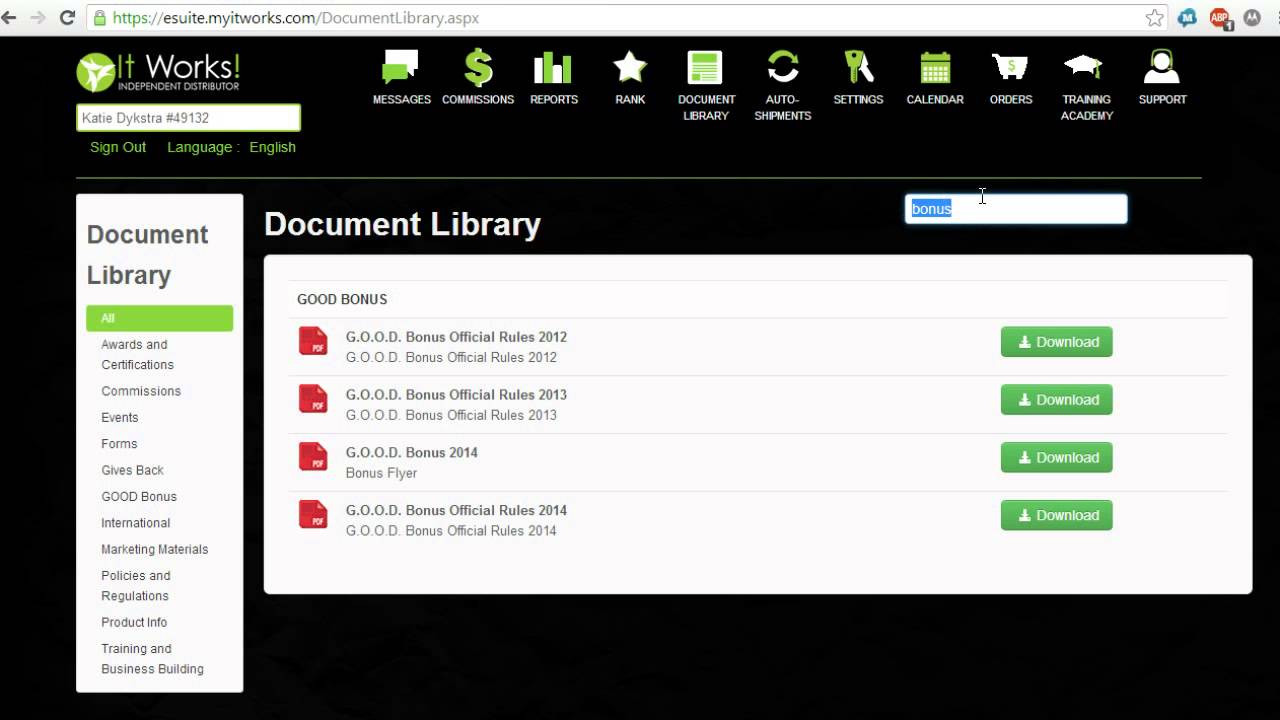
Task: Go forward in browser history
Action: coord(38,18)
